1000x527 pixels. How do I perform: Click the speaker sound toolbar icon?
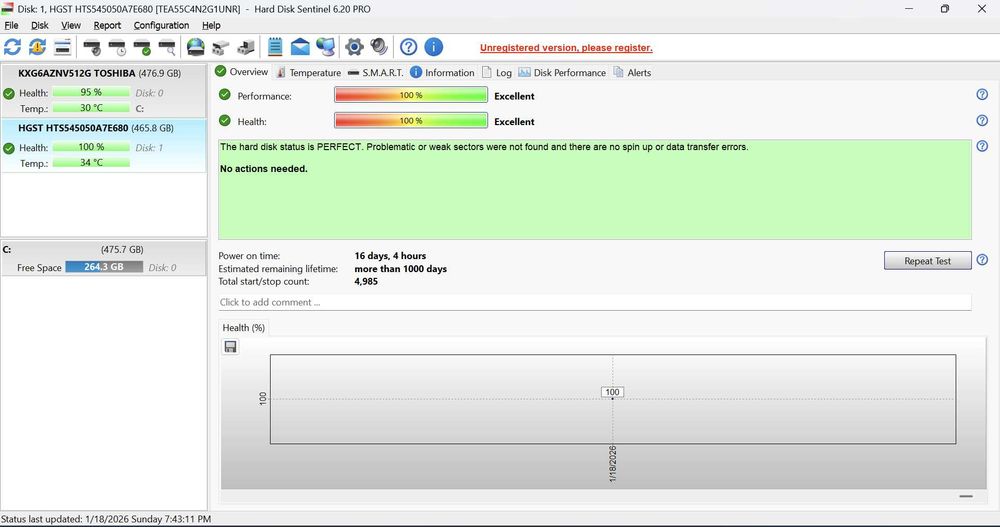click(379, 47)
